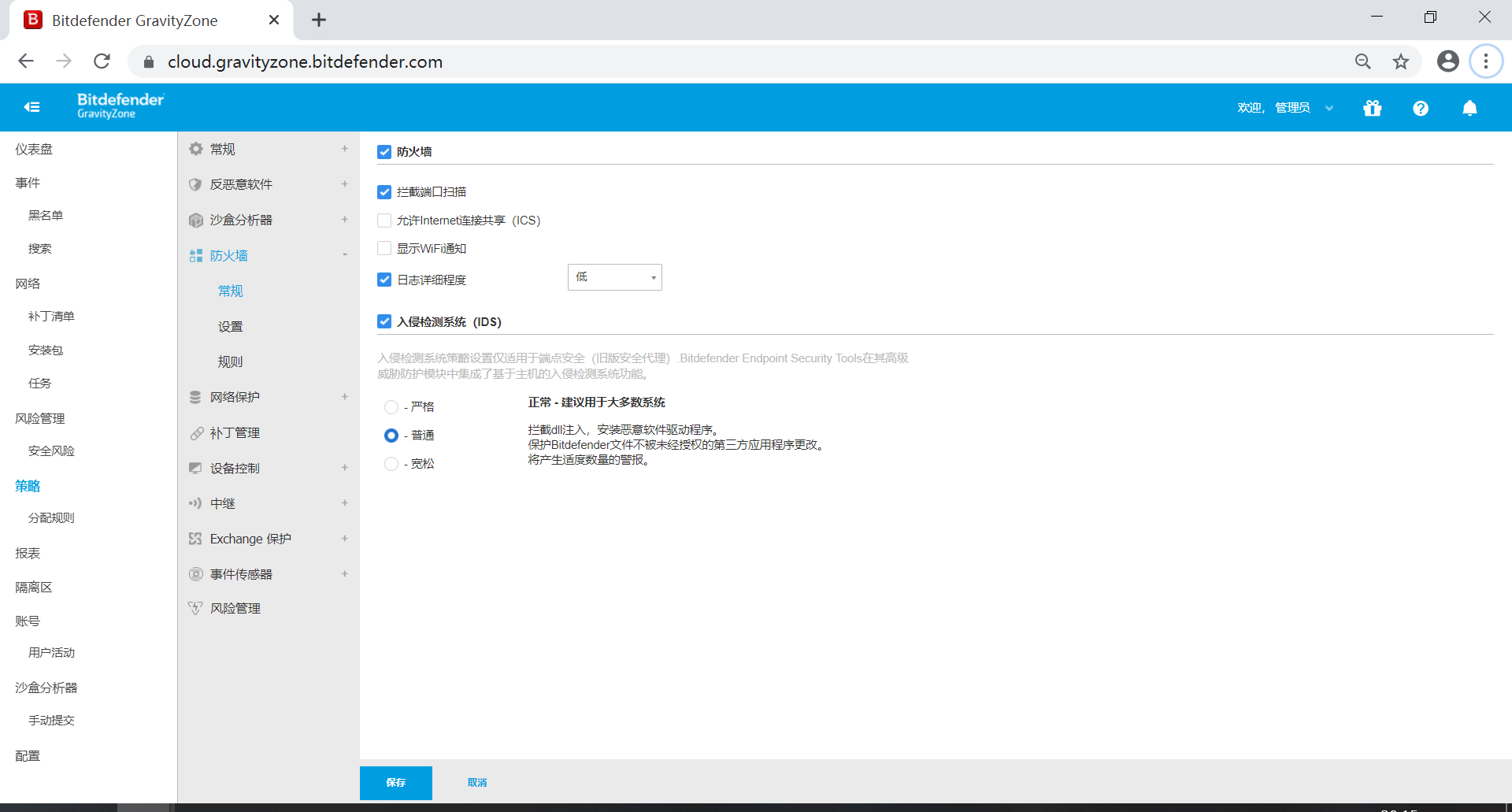
Task: Expand 常规 section with its plus sign
Action: (344, 149)
